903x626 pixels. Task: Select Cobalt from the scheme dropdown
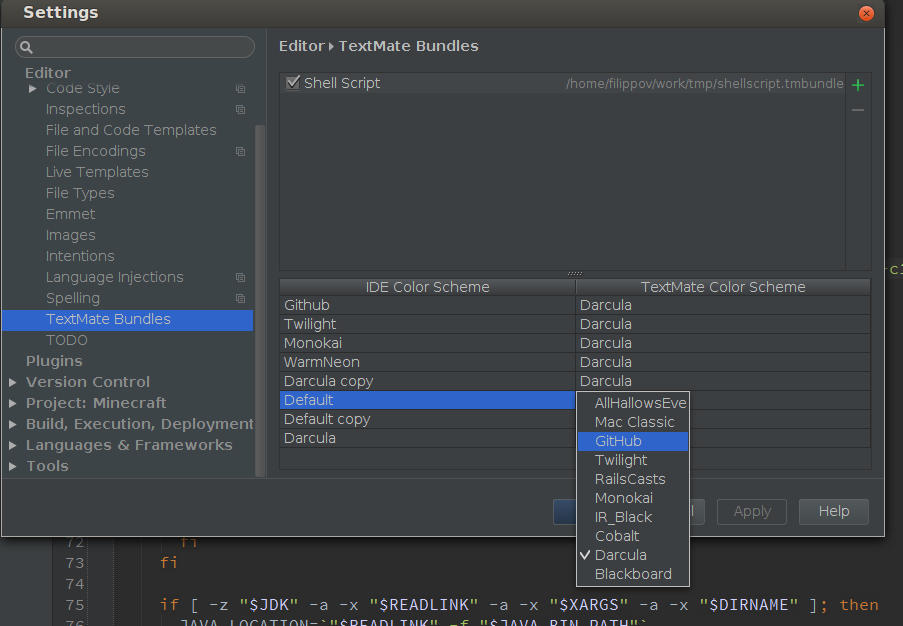633,536
